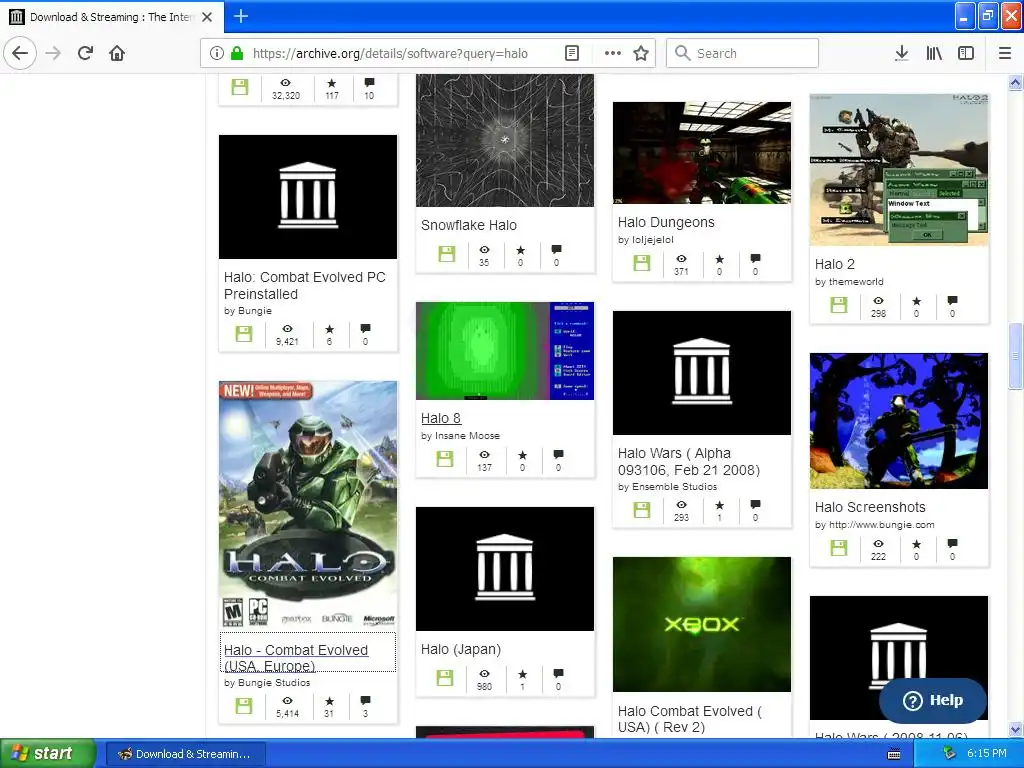Select Download & Streaming taskbar button
The height and width of the screenshot is (768, 1024).
coord(185,754)
